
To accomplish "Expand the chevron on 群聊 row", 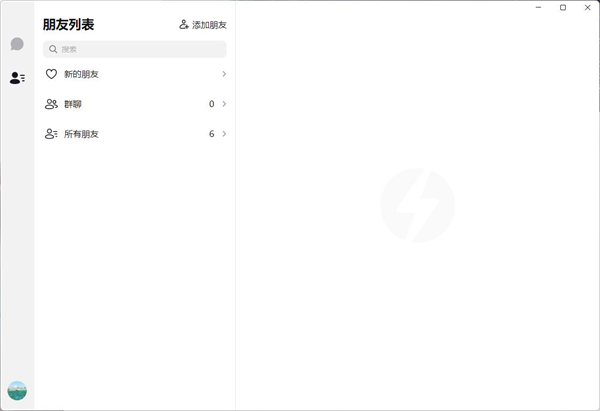I will click(224, 104).
